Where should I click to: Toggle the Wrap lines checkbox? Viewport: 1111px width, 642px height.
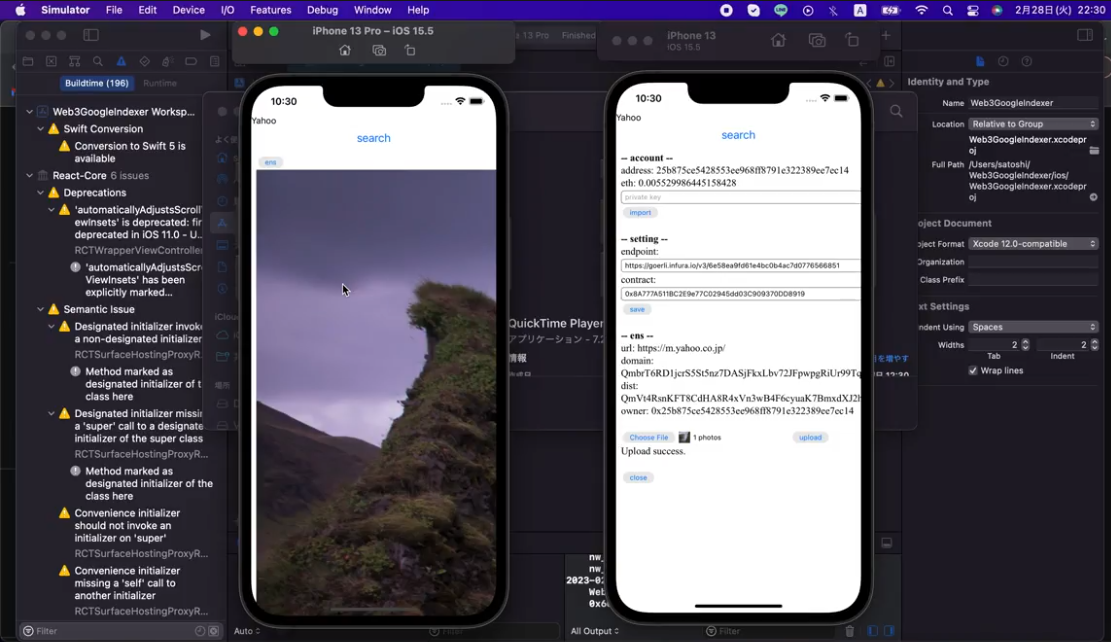[x=973, y=370]
